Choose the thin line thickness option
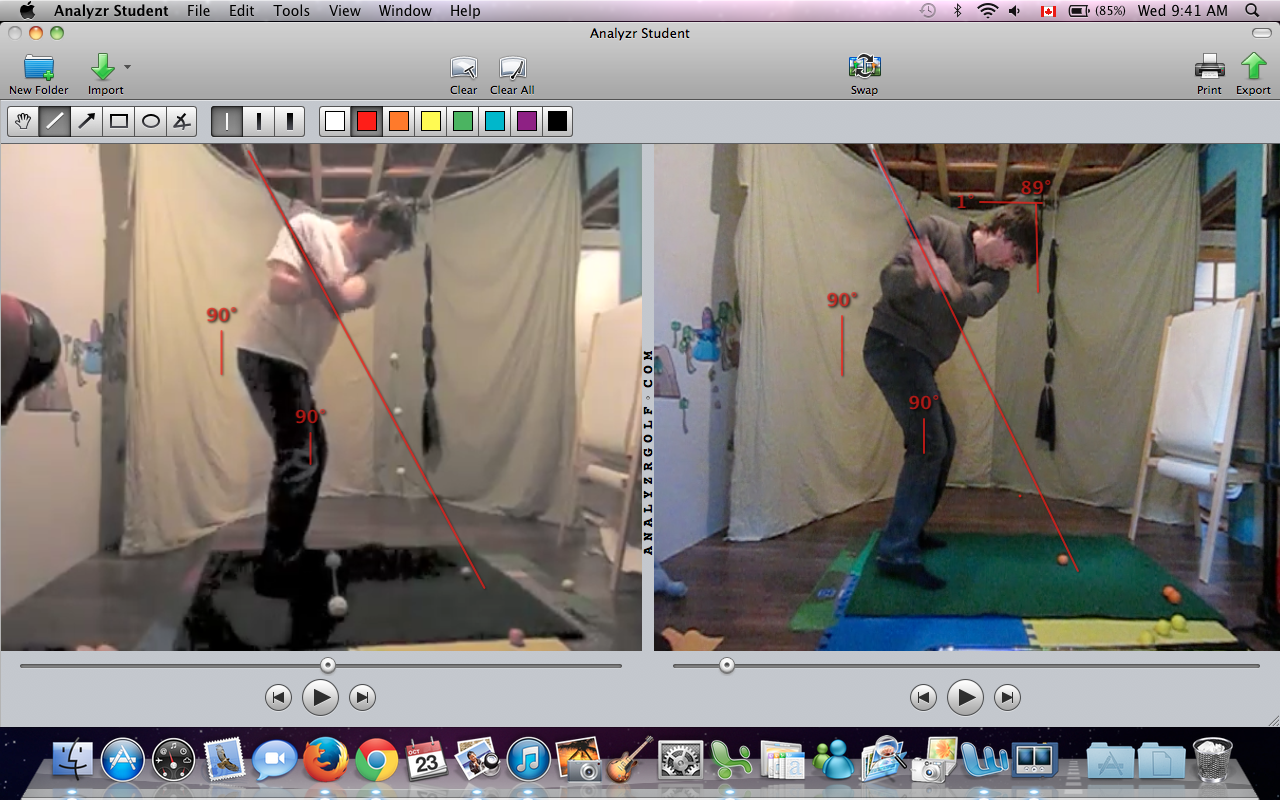This screenshot has height=800, width=1280. 227,122
